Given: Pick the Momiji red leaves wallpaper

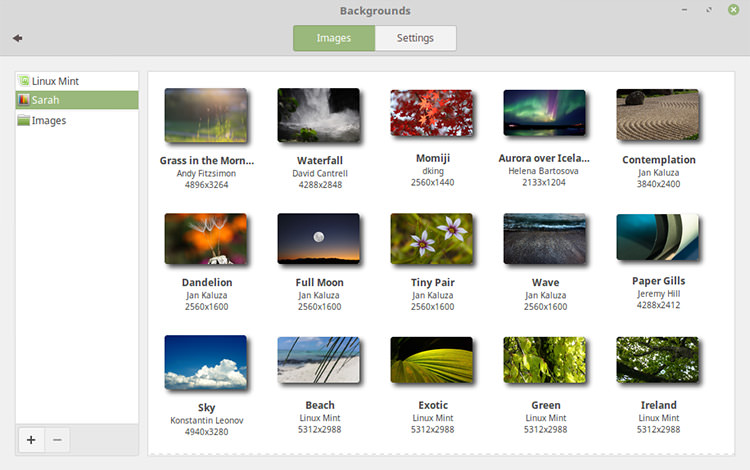Looking at the screenshot, I should (x=431, y=113).
